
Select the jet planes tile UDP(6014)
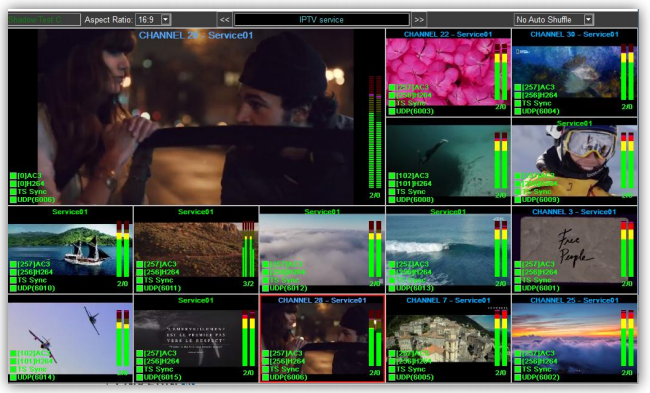[70, 339]
